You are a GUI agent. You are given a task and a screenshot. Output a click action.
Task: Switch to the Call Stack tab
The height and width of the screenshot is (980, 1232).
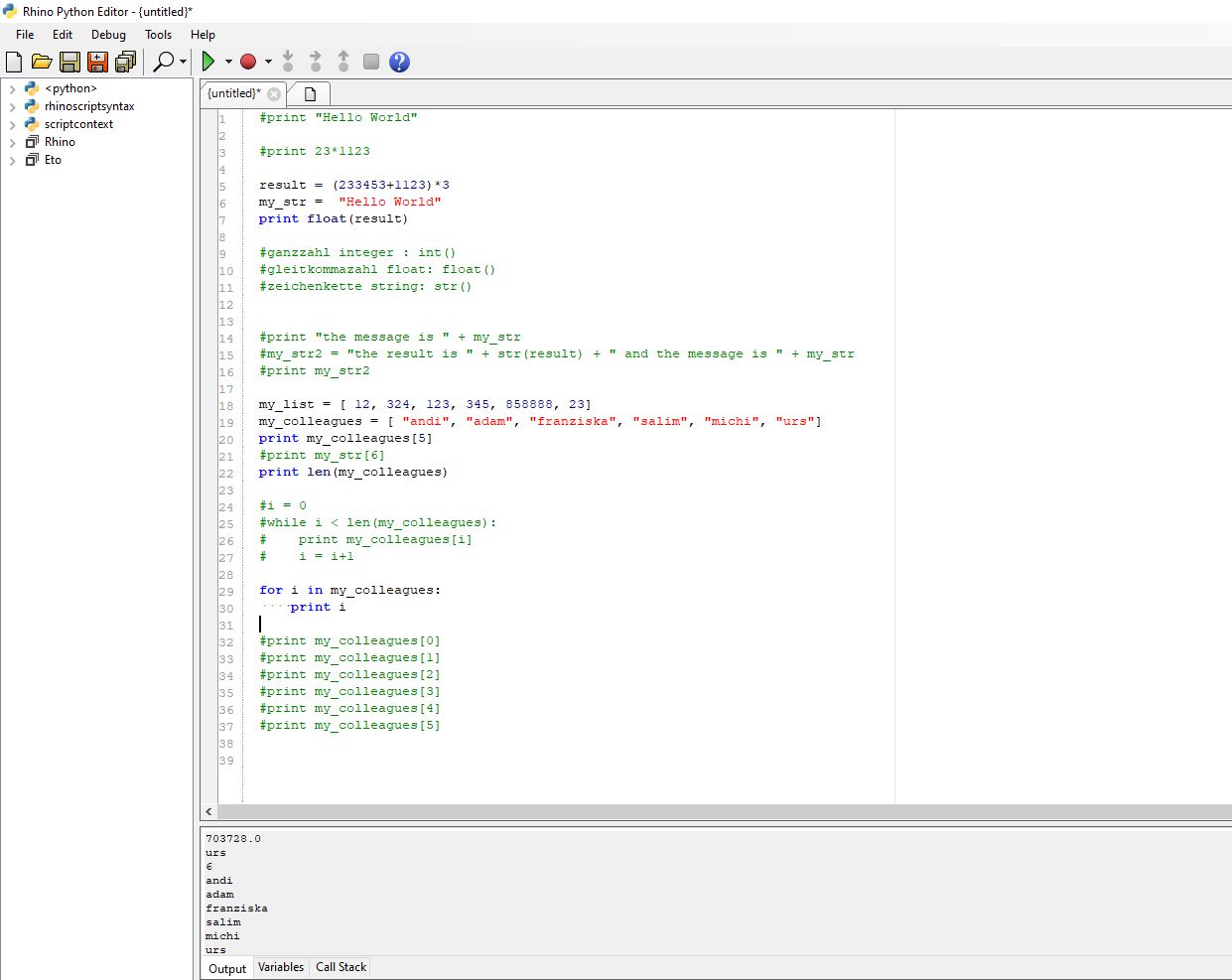340,967
